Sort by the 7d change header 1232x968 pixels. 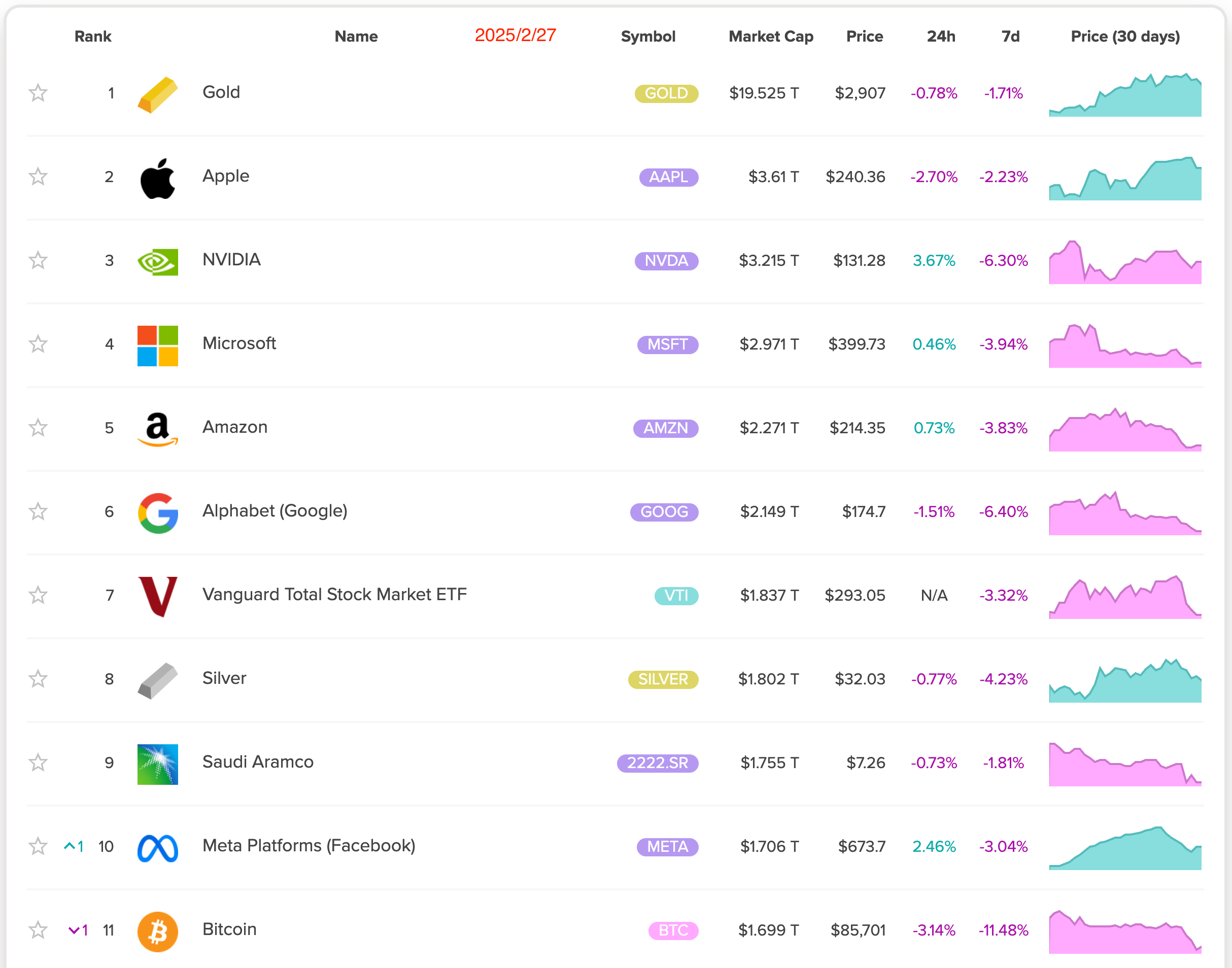click(1010, 36)
